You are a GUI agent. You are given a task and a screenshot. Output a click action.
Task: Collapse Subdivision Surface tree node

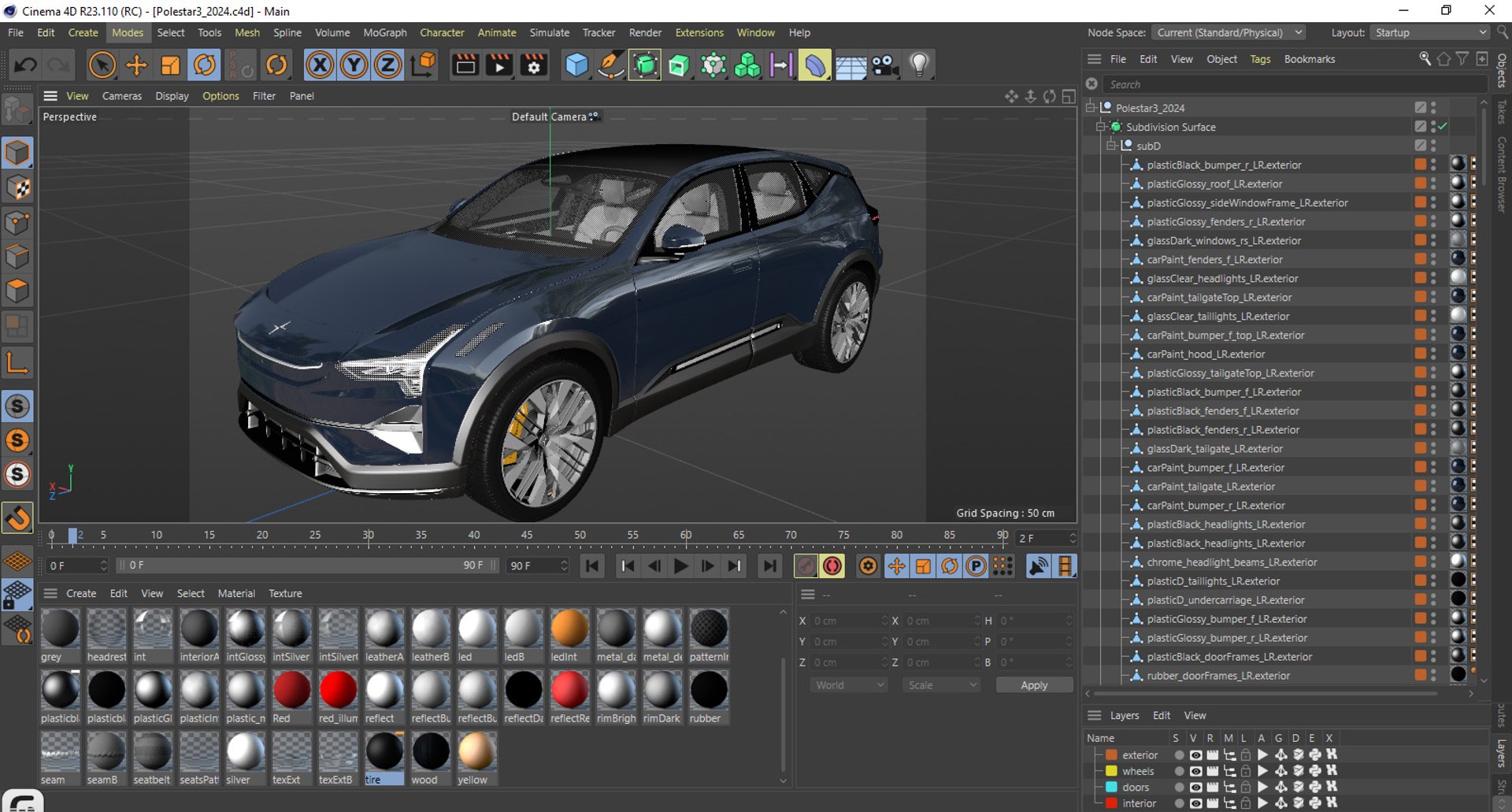[1101, 126]
